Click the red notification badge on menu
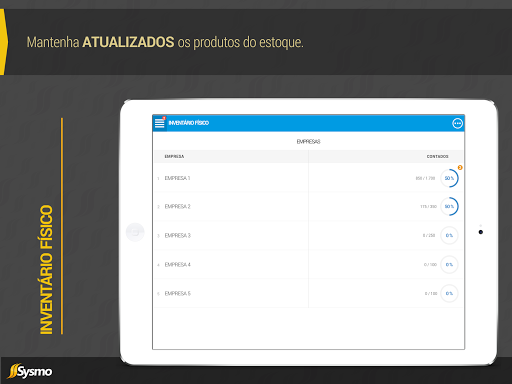The height and width of the screenshot is (384, 512). tap(164, 118)
